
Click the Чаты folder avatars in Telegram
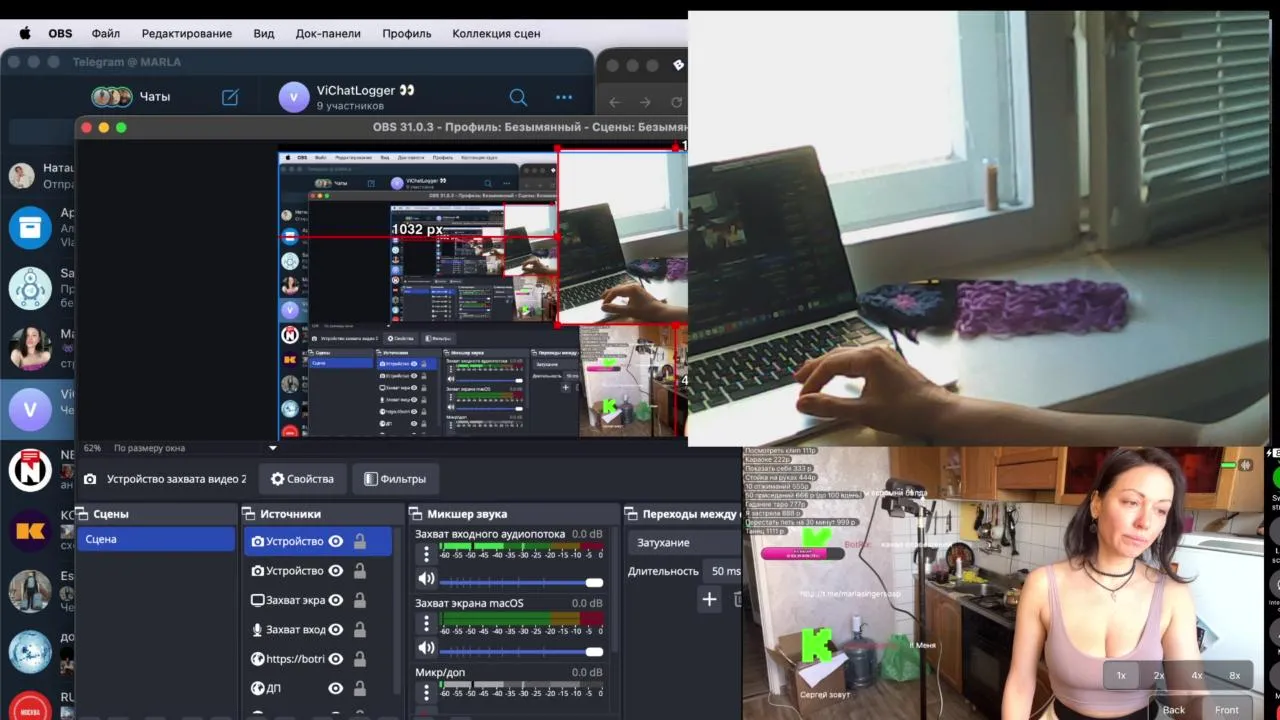(x=111, y=97)
